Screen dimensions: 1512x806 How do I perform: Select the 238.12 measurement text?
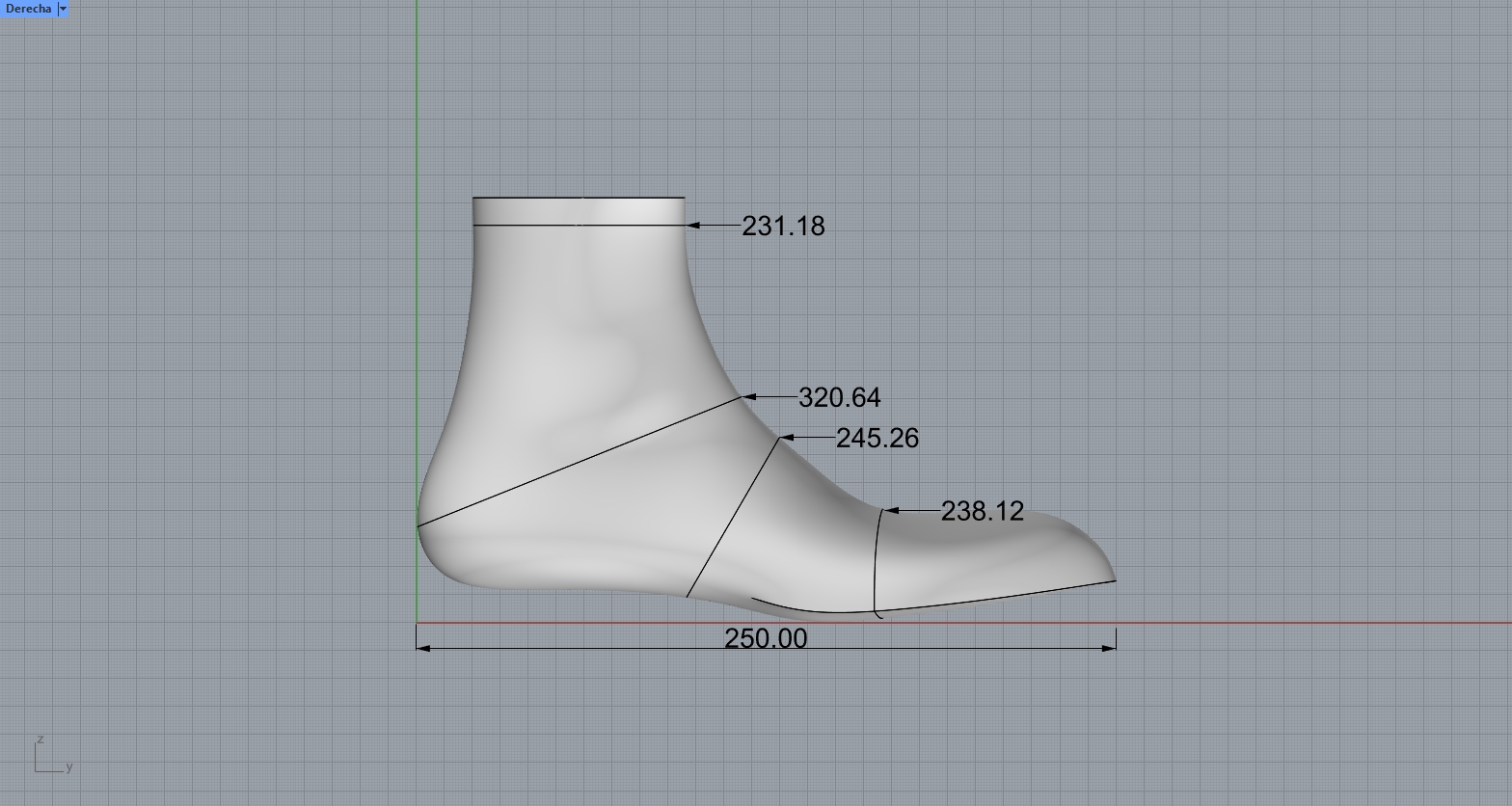click(982, 511)
